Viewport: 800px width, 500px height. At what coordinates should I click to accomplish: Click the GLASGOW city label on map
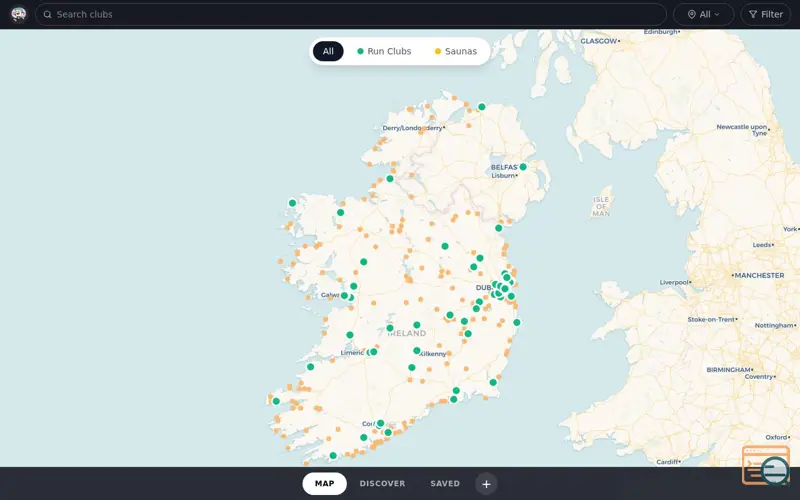click(599, 41)
